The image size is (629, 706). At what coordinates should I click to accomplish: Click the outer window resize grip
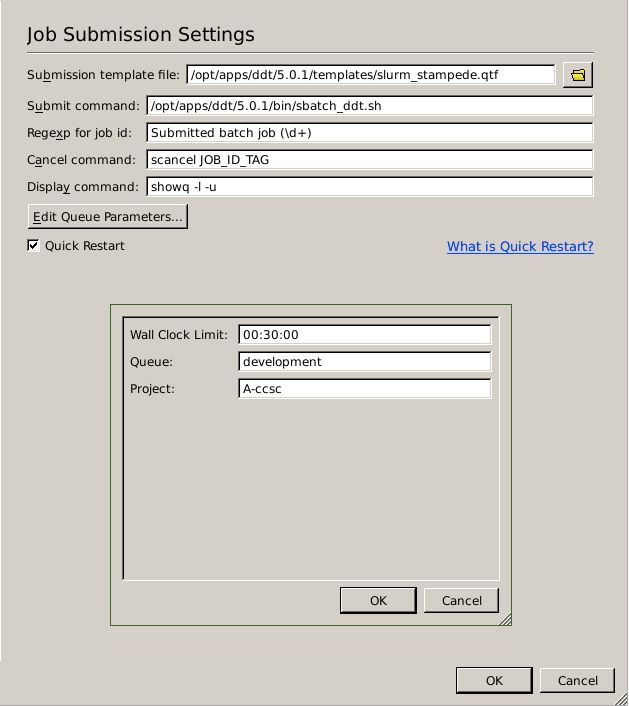point(621,699)
